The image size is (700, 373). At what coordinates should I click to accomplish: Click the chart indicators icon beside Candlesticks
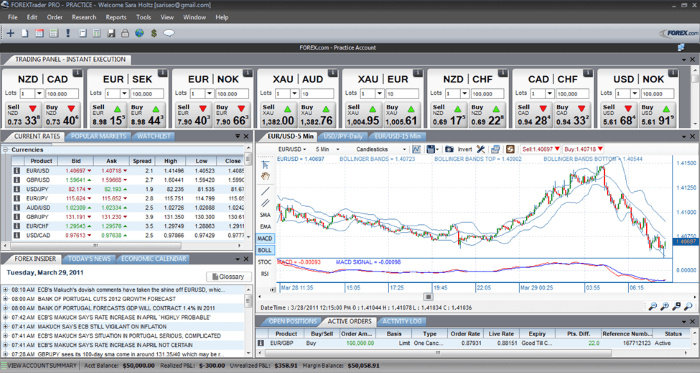(417, 149)
